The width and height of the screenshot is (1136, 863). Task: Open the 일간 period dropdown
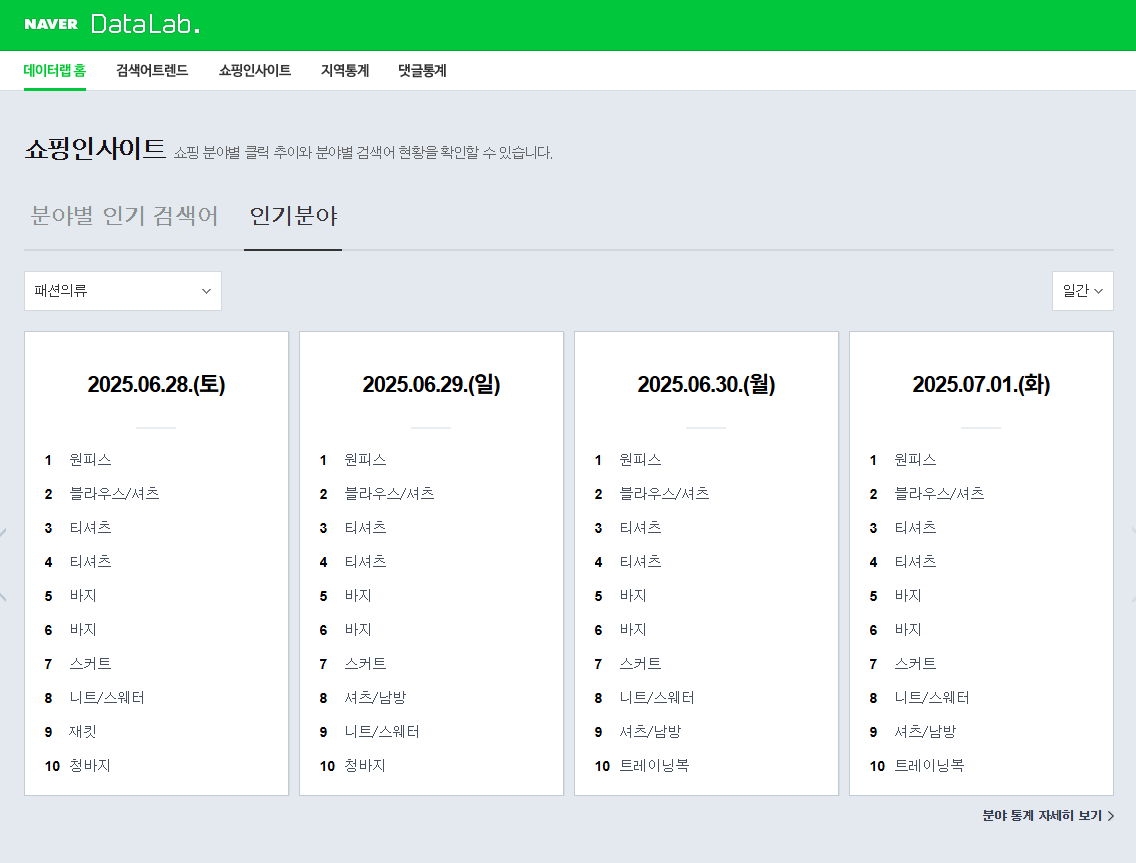(x=1082, y=291)
